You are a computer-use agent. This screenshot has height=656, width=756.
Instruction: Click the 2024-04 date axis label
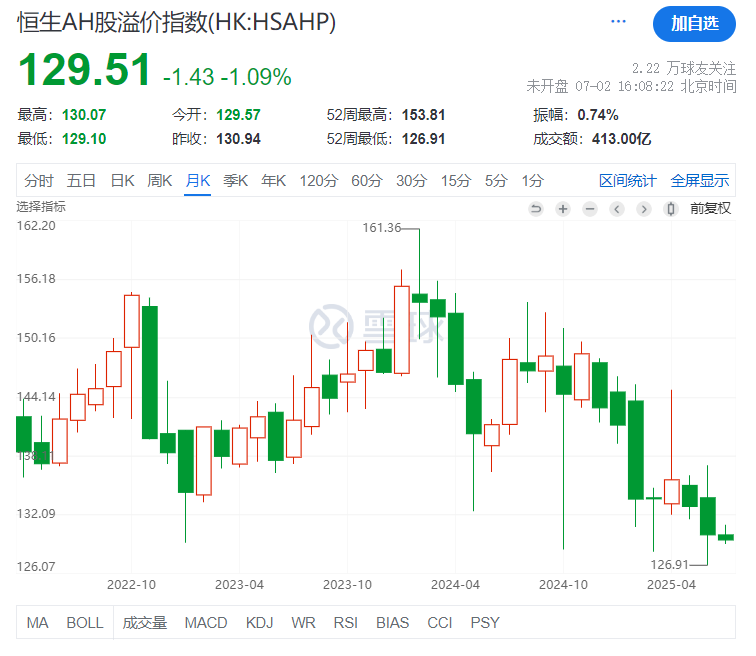455,585
